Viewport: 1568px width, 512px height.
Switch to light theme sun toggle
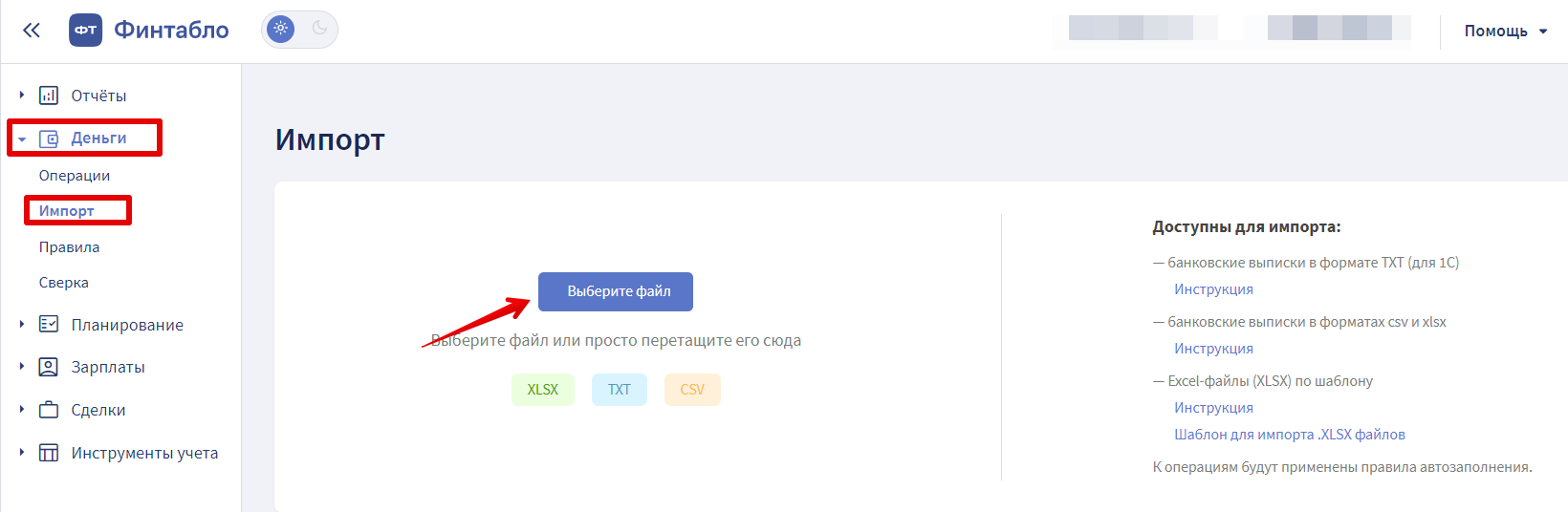[x=280, y=29]
